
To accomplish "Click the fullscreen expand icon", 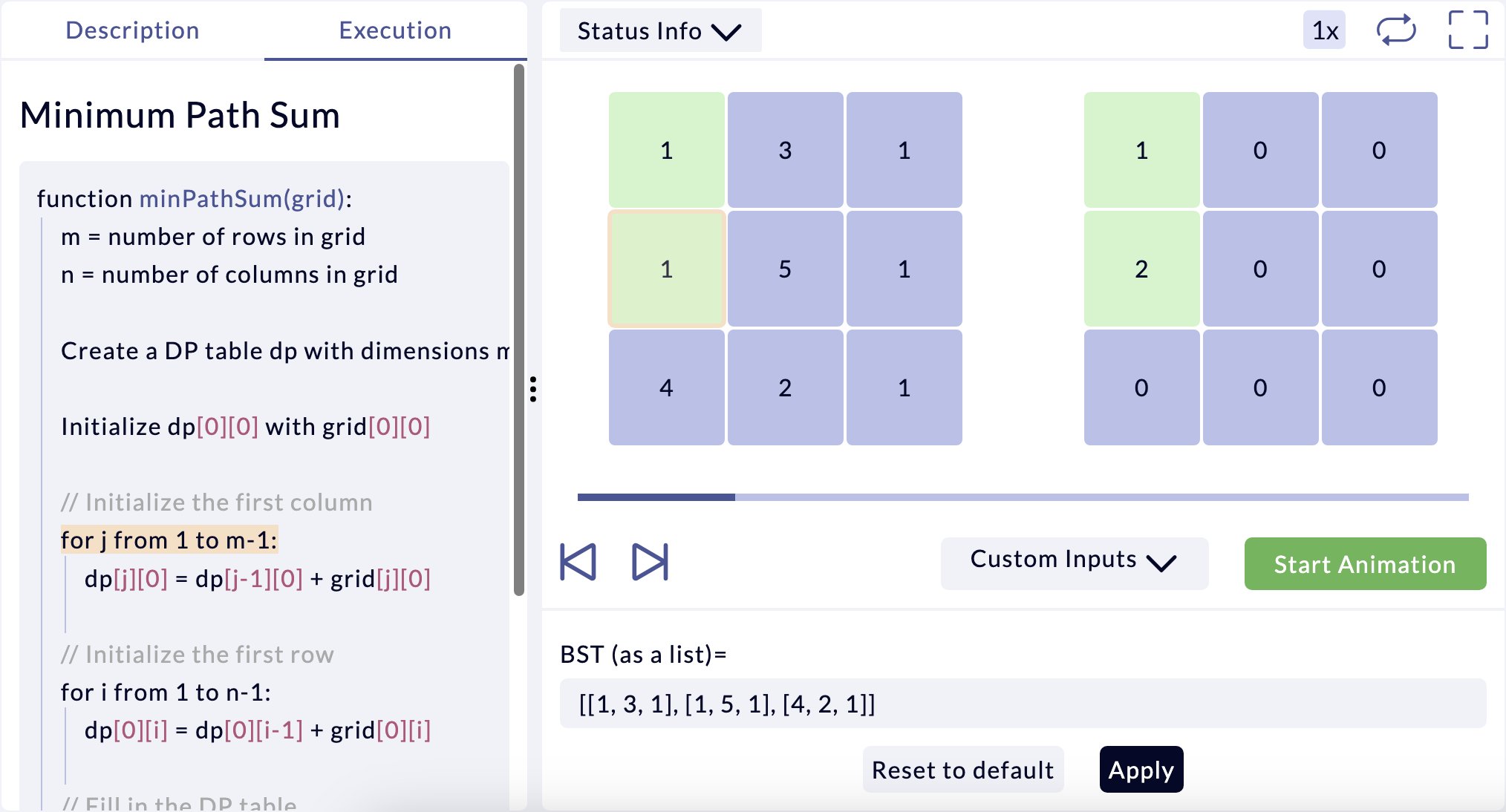I will [x=1467, y=30].
